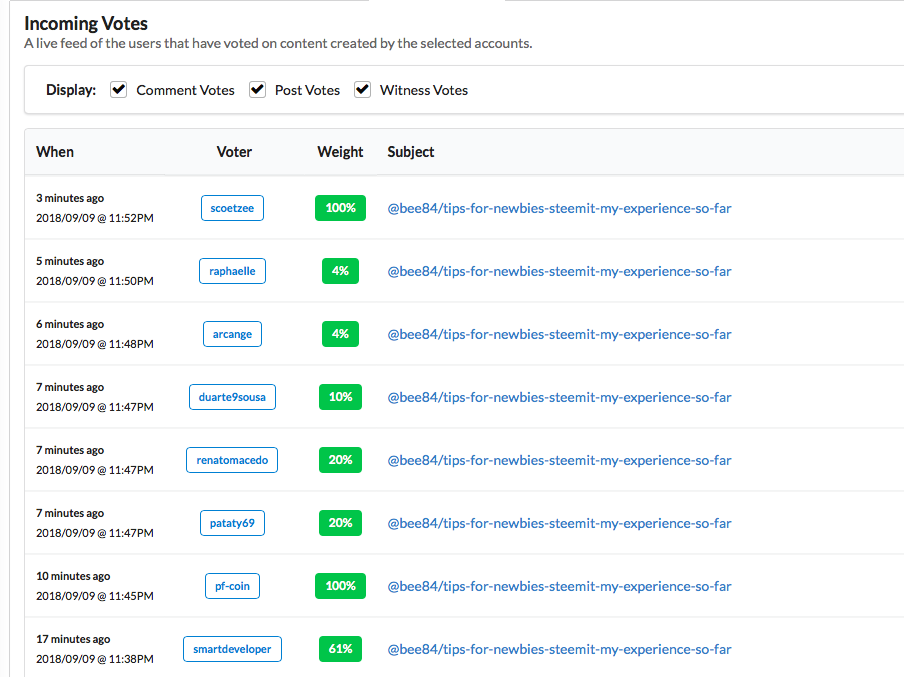Click the 4% weight badge for arcange
The width and height of the screenshot is (904, 677).
(340, 334)
